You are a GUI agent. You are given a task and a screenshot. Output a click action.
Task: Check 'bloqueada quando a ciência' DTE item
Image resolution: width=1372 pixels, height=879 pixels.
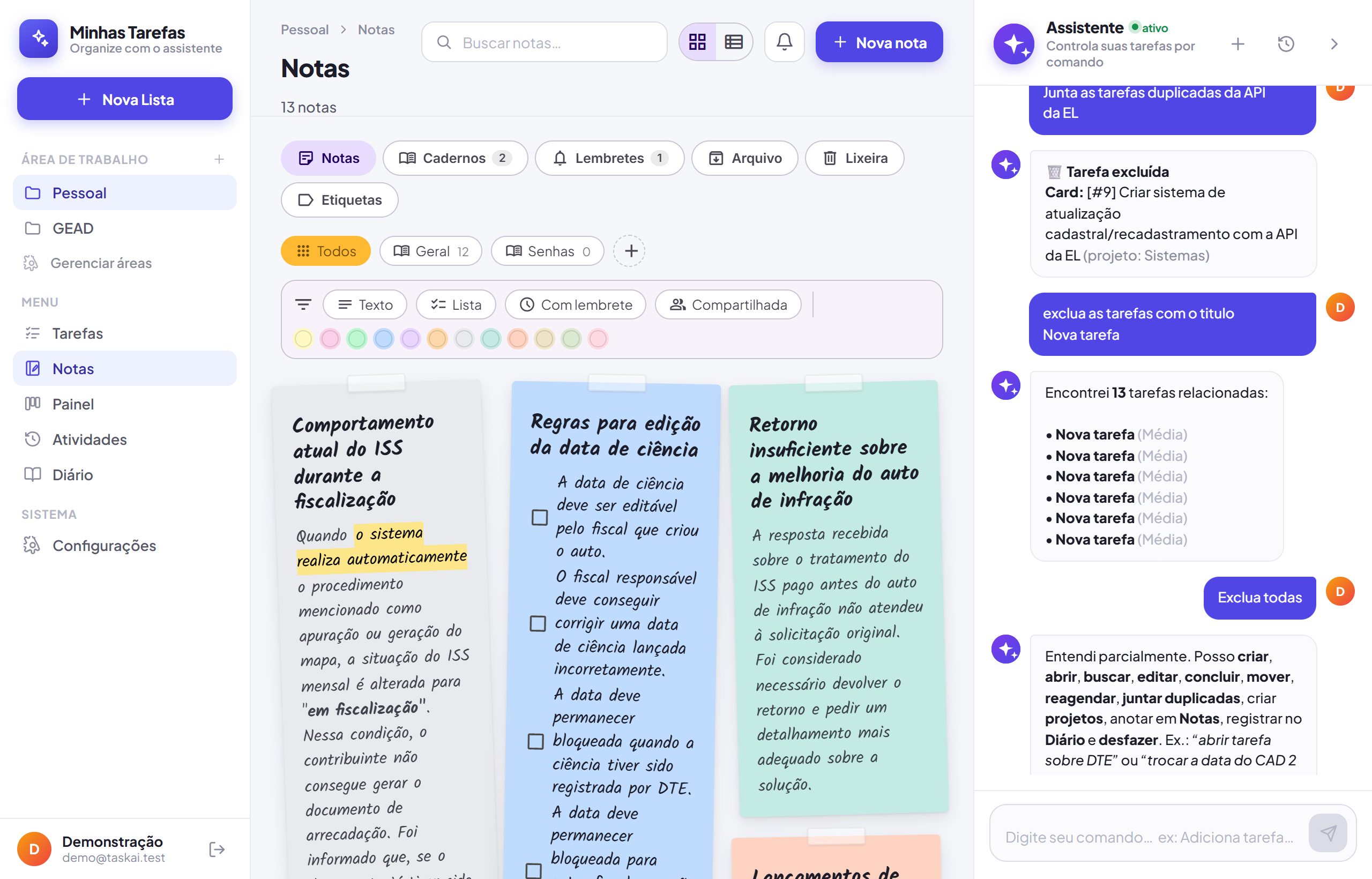point(536,741)
